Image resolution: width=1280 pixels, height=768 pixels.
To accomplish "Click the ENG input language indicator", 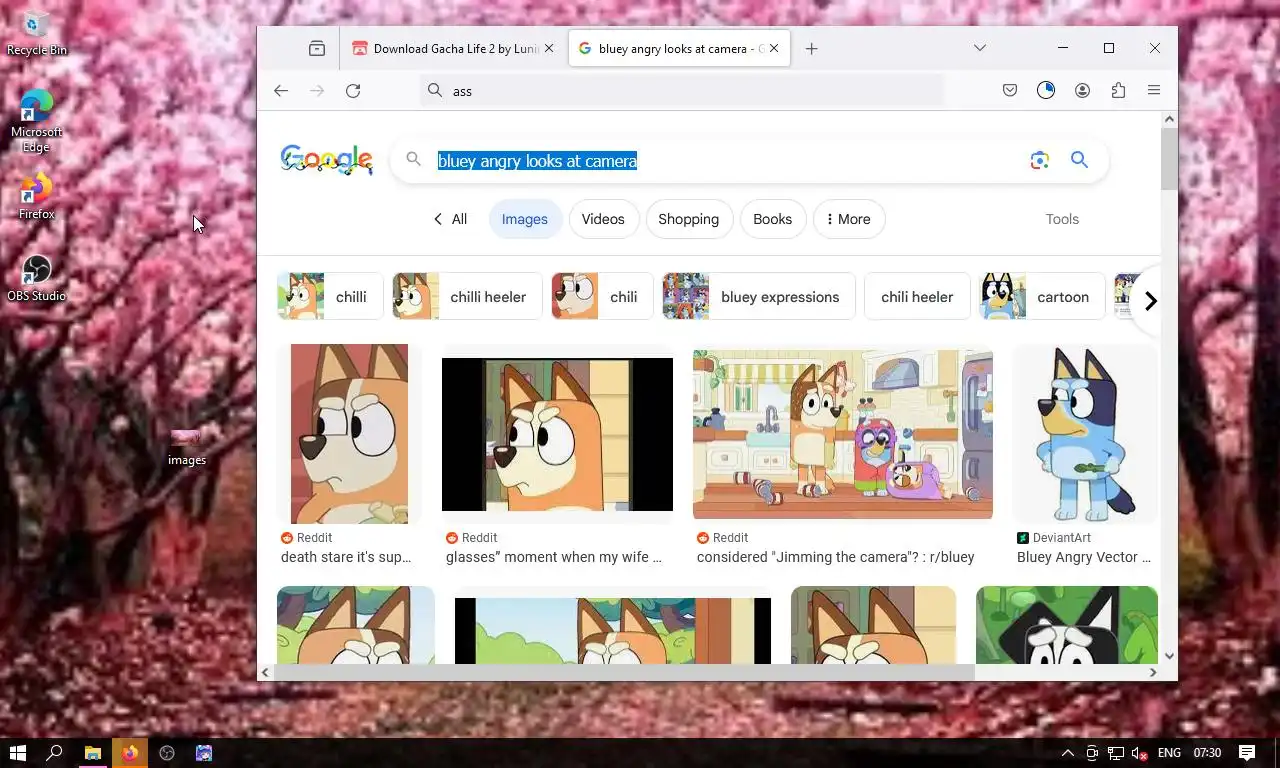I will pos(1169,753).
